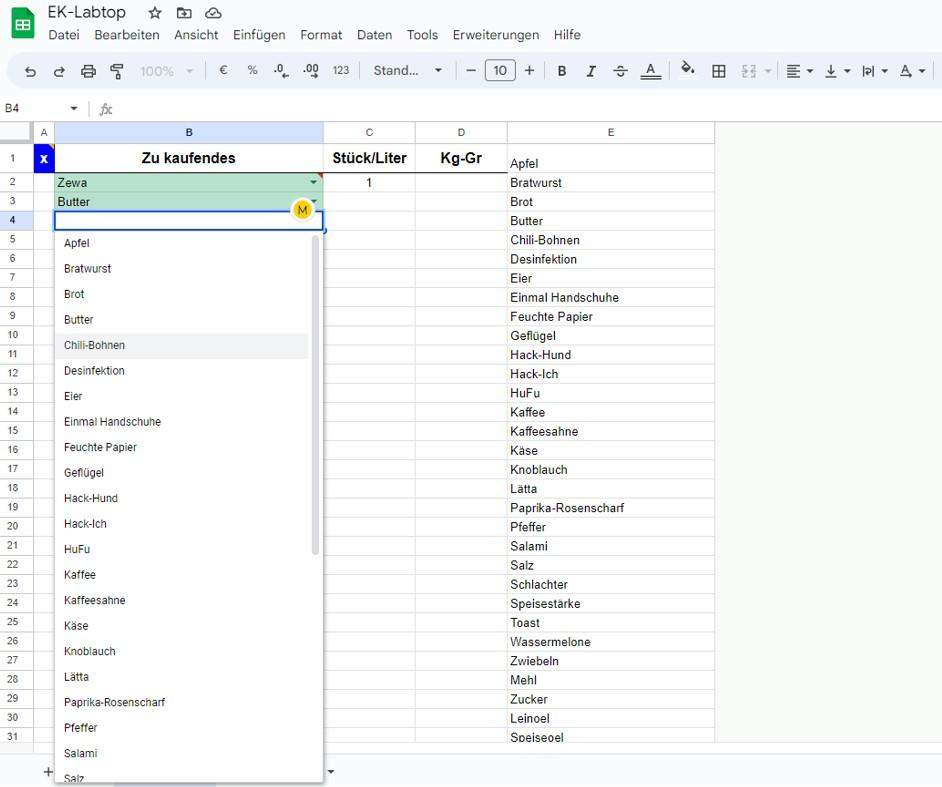Open the dropdown arrow in Zewa cell

point(313,183)
